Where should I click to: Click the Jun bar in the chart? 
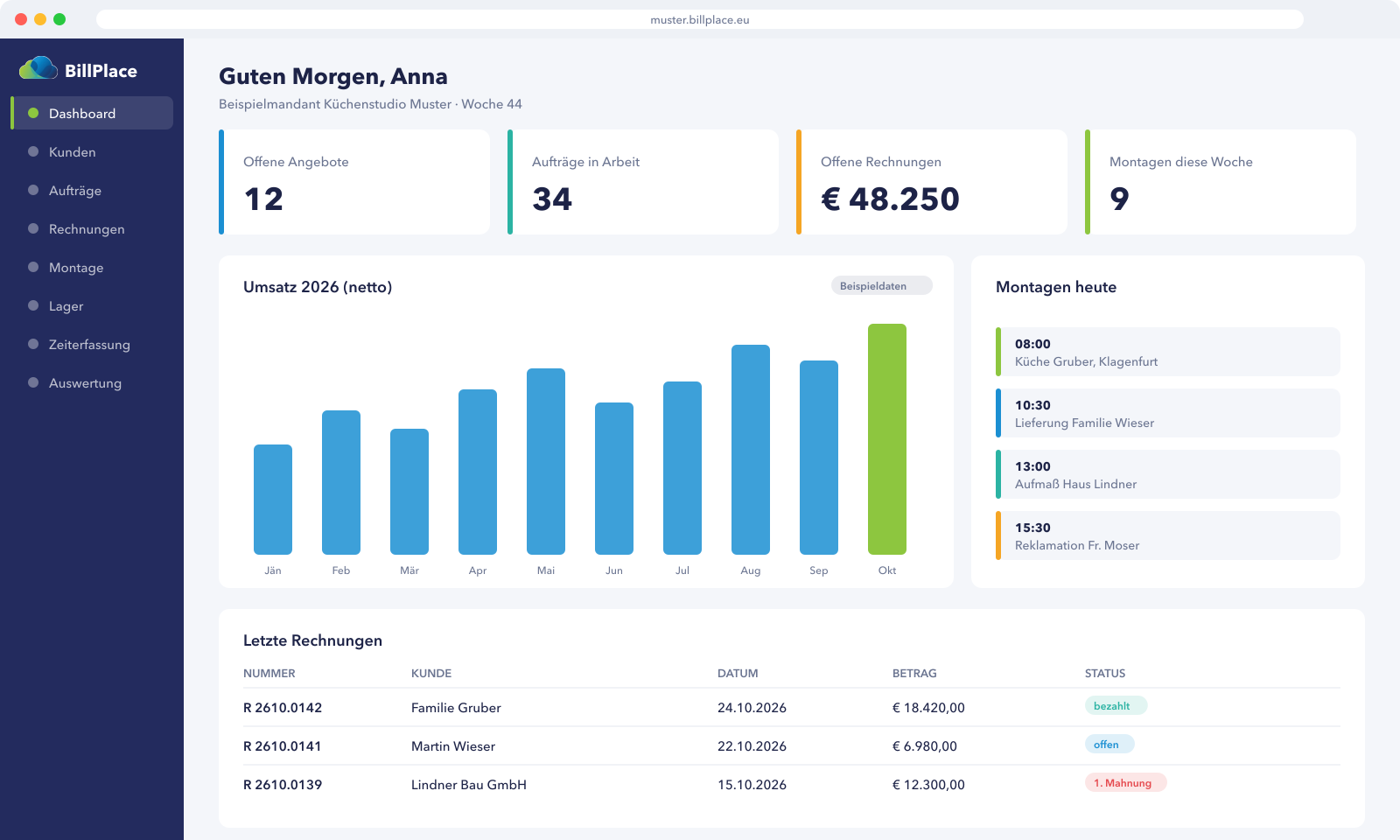[614, 479]
